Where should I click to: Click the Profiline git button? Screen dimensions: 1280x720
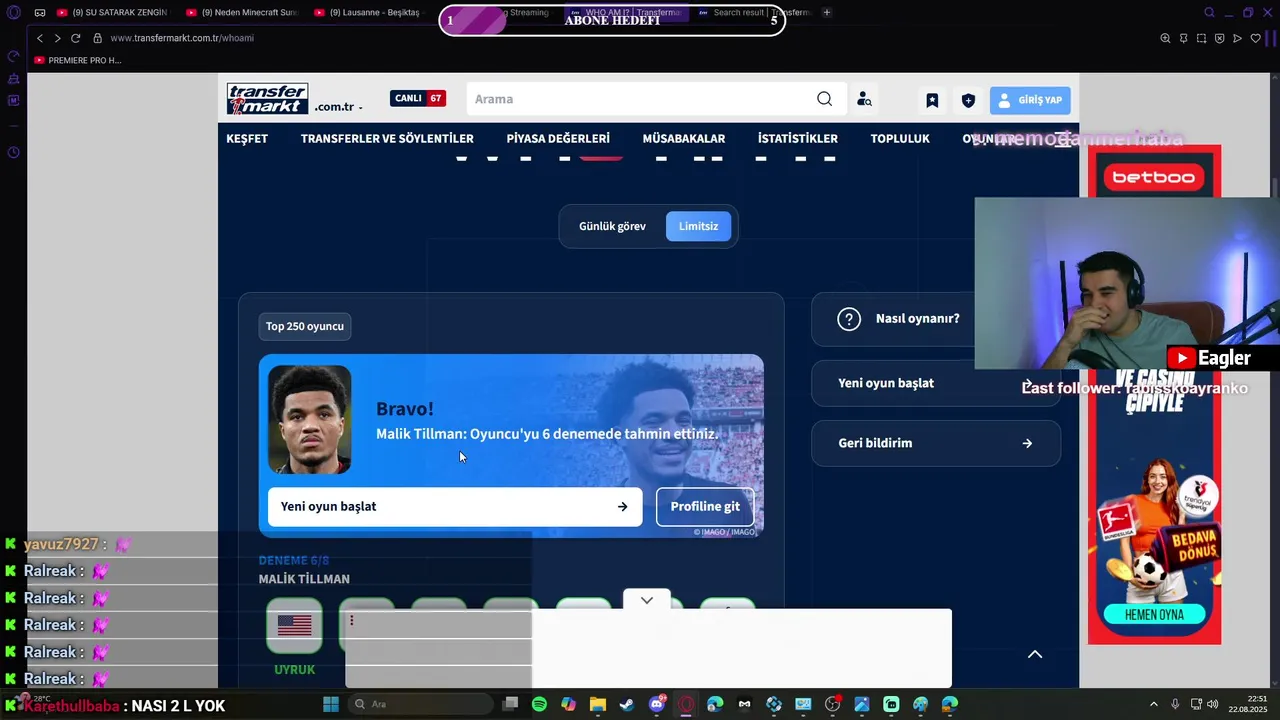pyautogui.click(x=705, y=507)
